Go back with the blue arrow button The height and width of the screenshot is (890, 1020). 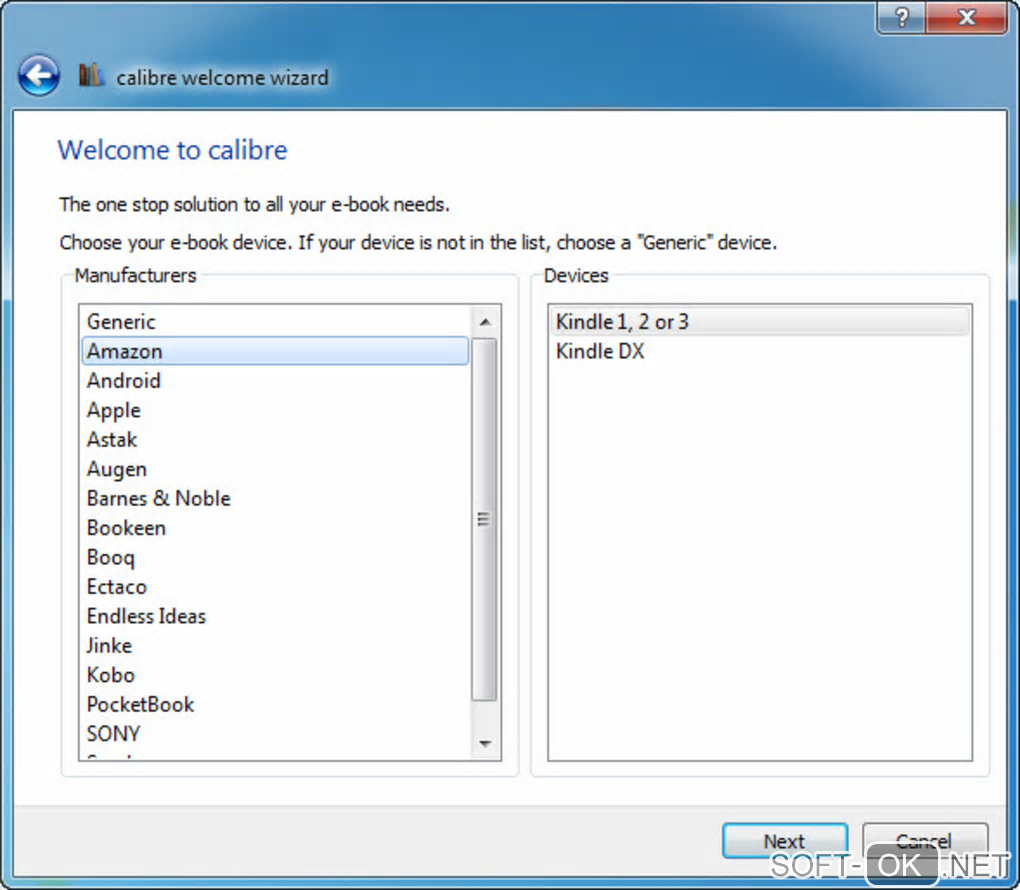coord(39,75)
